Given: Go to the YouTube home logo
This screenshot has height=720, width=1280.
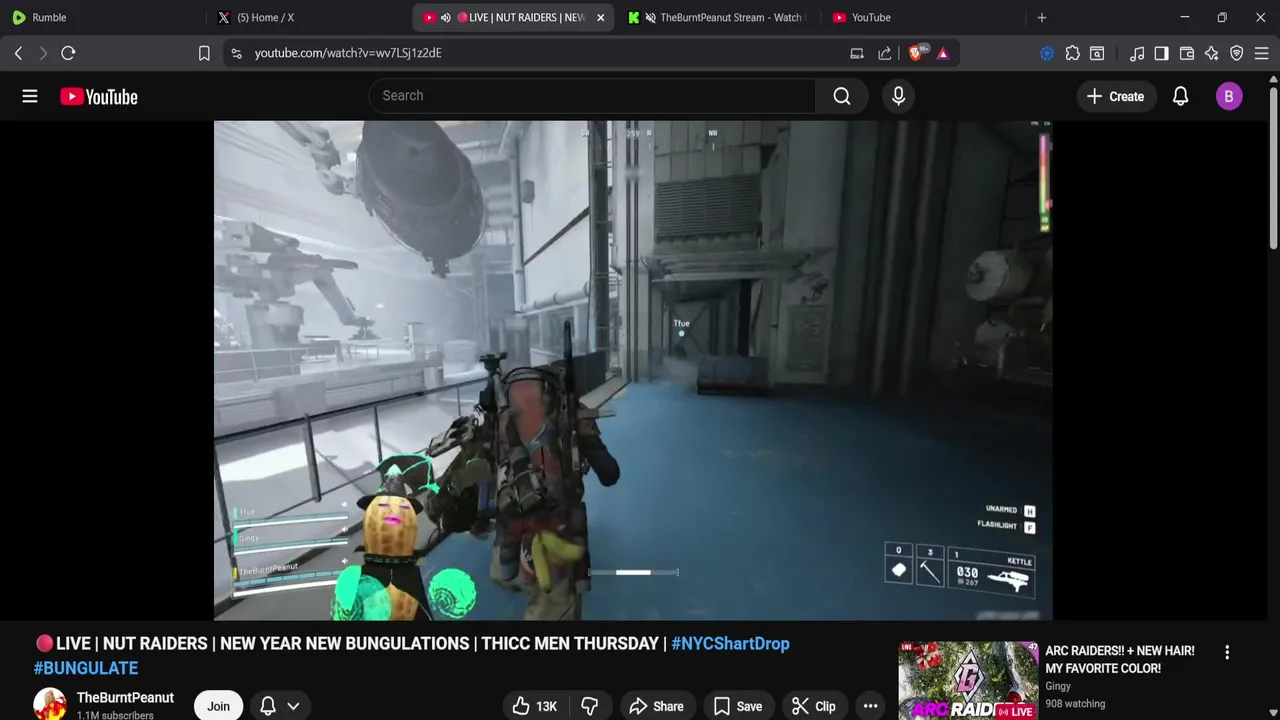Looking at the screenshot, I should pos(98,96).
